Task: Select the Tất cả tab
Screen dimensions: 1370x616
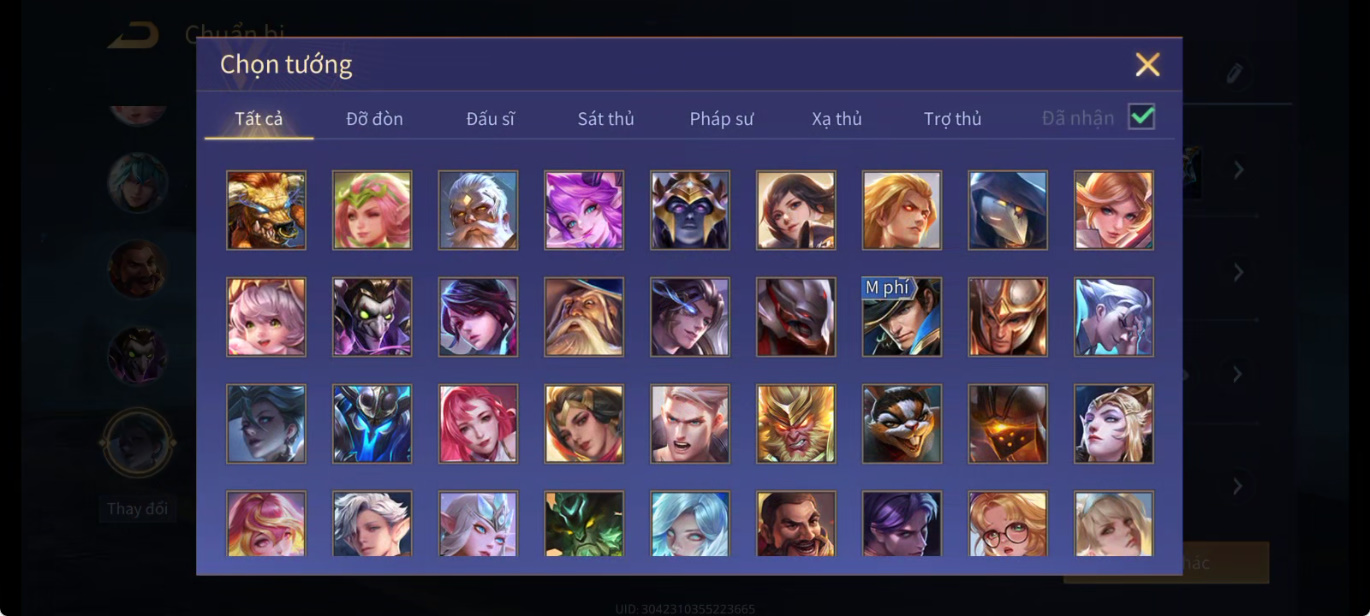Action: click(x=259, y=119)
